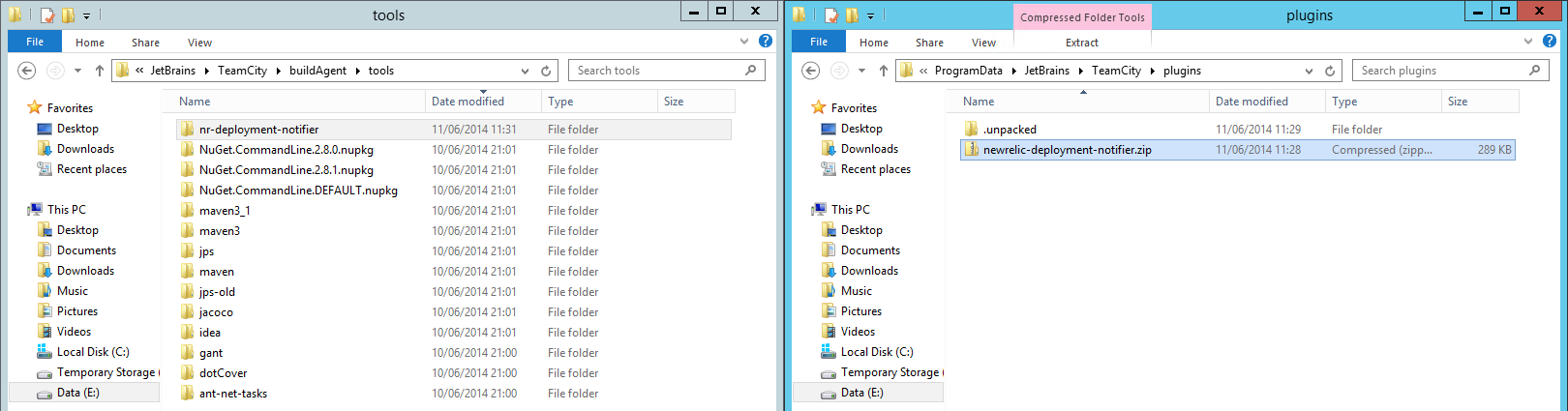Expand the ribbon in plugins window
1568x411 pixels.
1528,42
